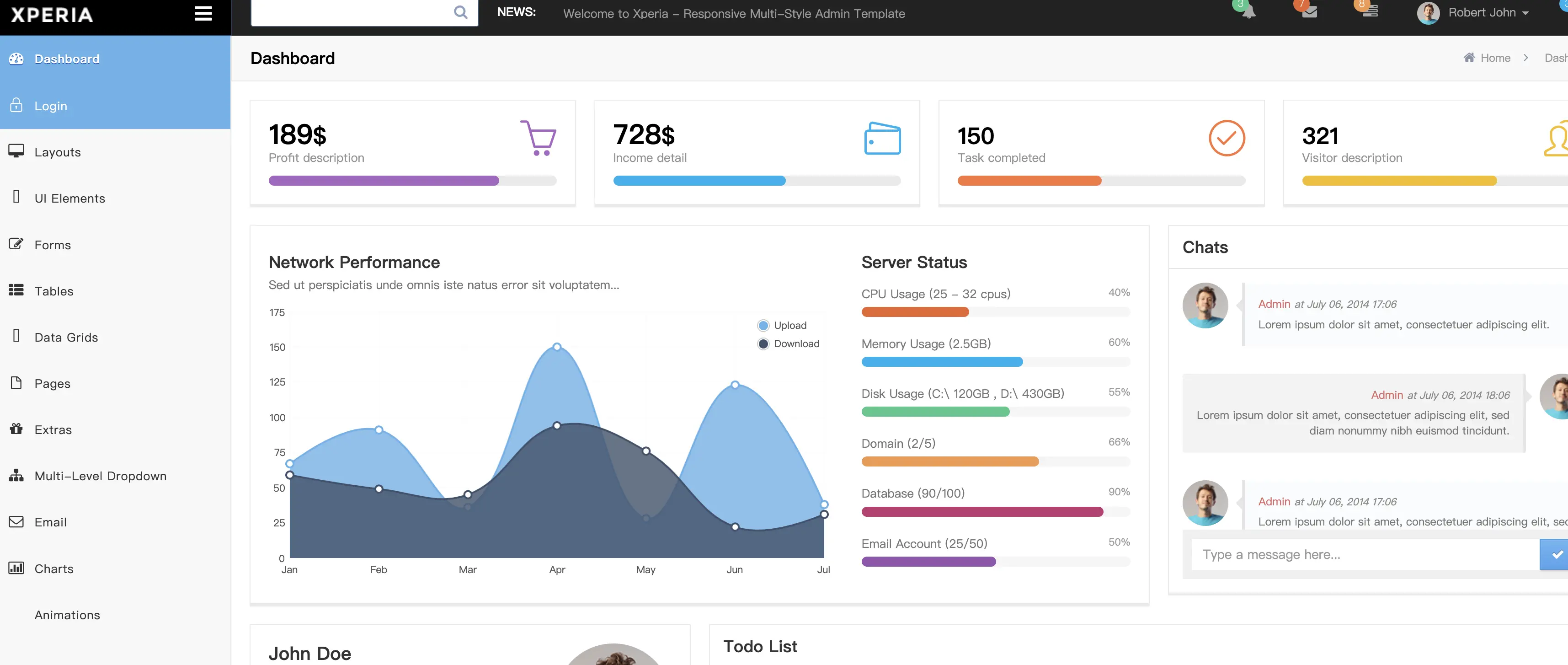Click the Type a message here field
Screen dimensions: 1568x665
coord(1365,554)
